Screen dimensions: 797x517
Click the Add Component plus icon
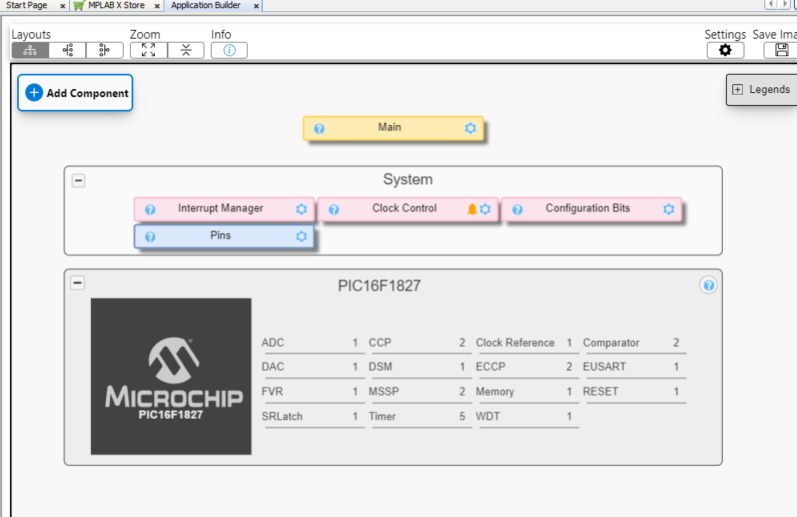click(x=34, y=93)
